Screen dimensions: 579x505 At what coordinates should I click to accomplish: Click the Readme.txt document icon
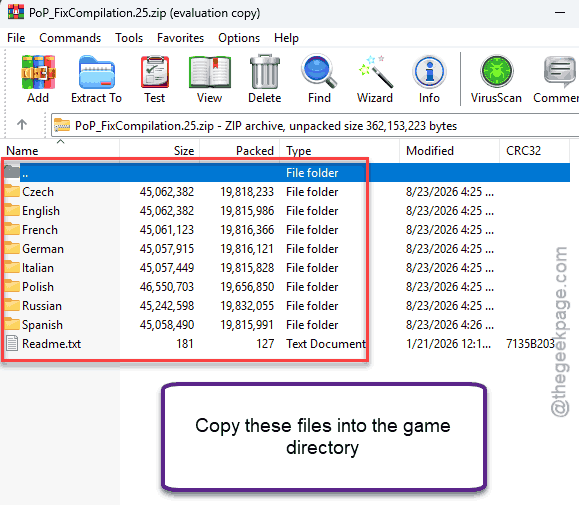pyautogui.click(x=12, y=343)
